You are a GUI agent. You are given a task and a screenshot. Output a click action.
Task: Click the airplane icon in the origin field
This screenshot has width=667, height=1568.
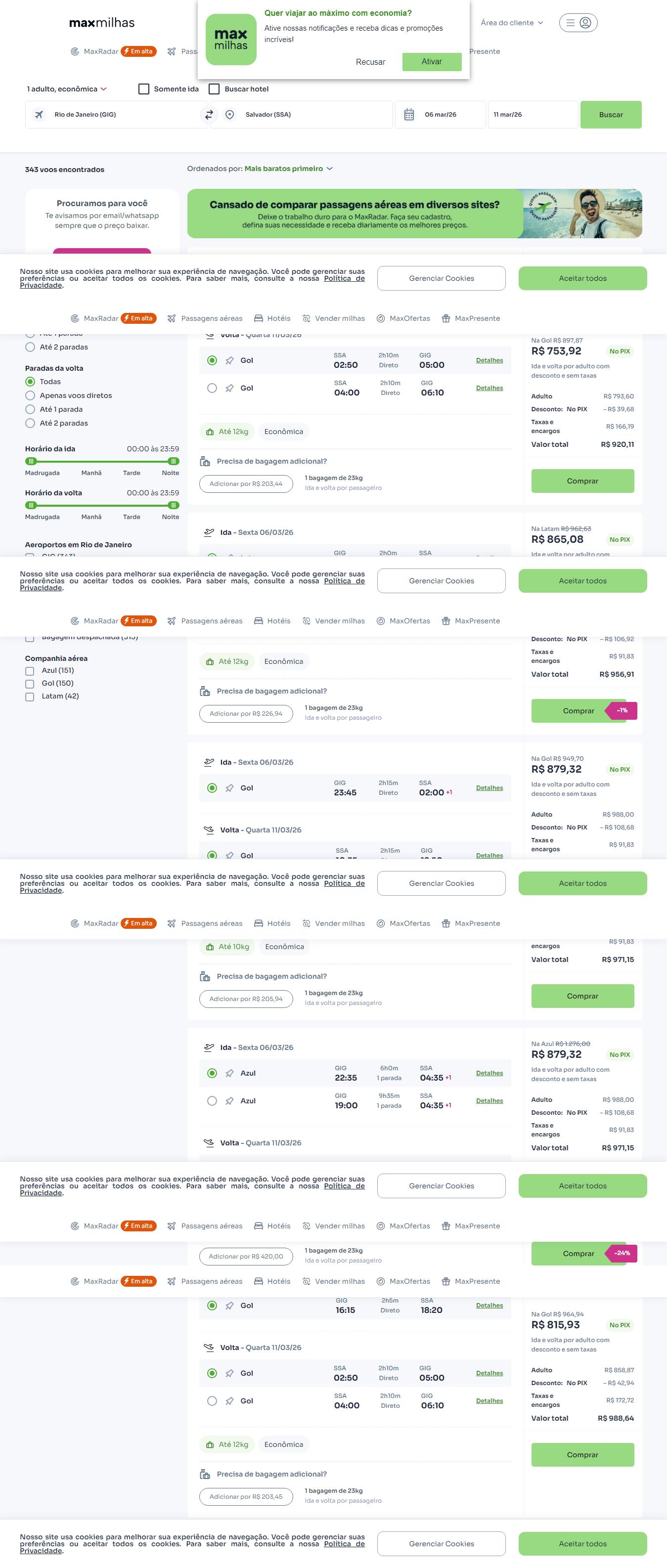(x=39, y=114)
